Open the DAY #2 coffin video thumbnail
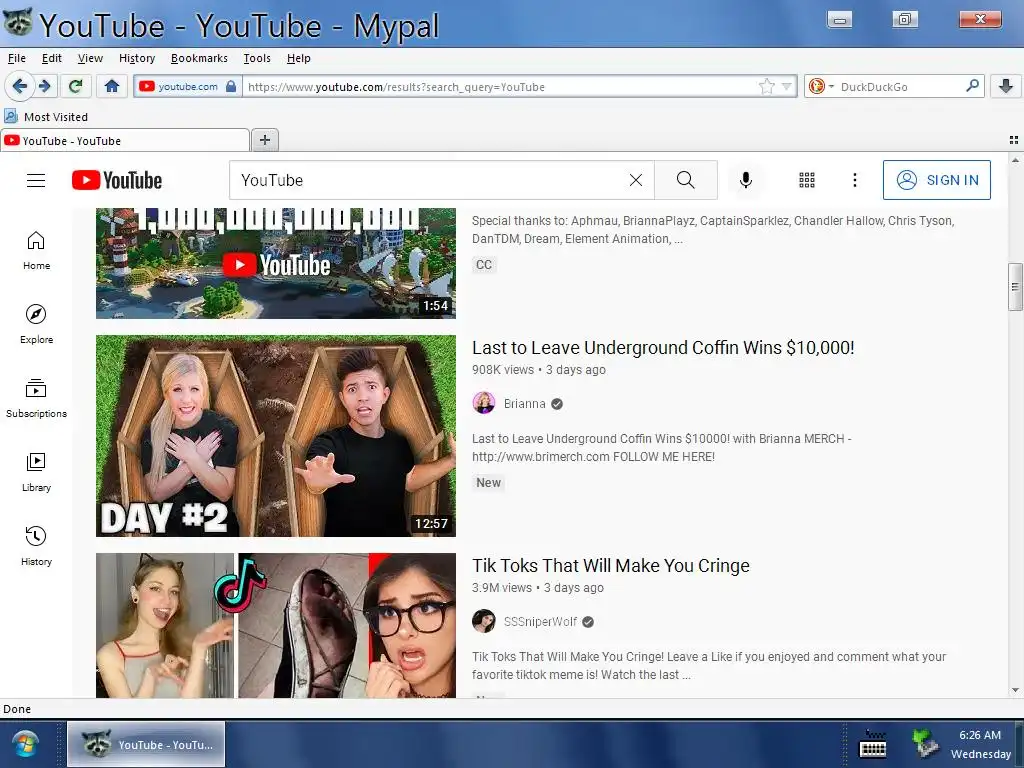 276,436
